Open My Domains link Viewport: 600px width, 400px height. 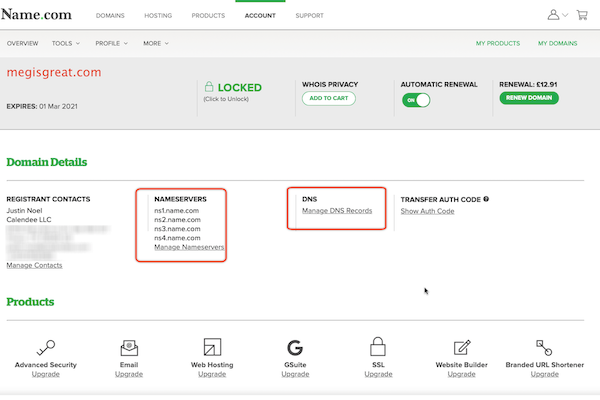coord(558,43)
